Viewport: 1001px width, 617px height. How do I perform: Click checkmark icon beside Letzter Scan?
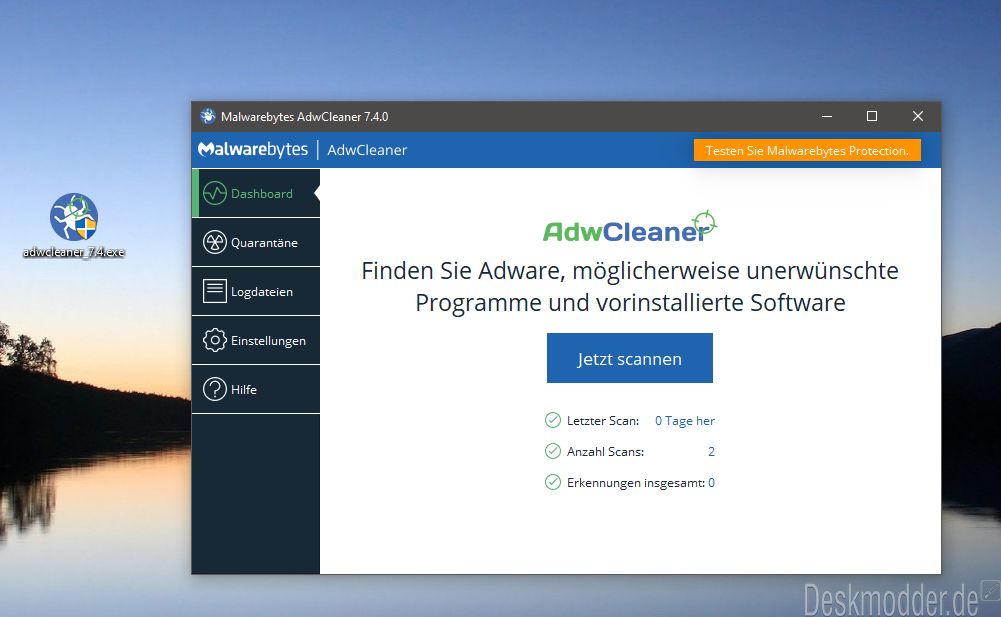click(x=553, y=420)
